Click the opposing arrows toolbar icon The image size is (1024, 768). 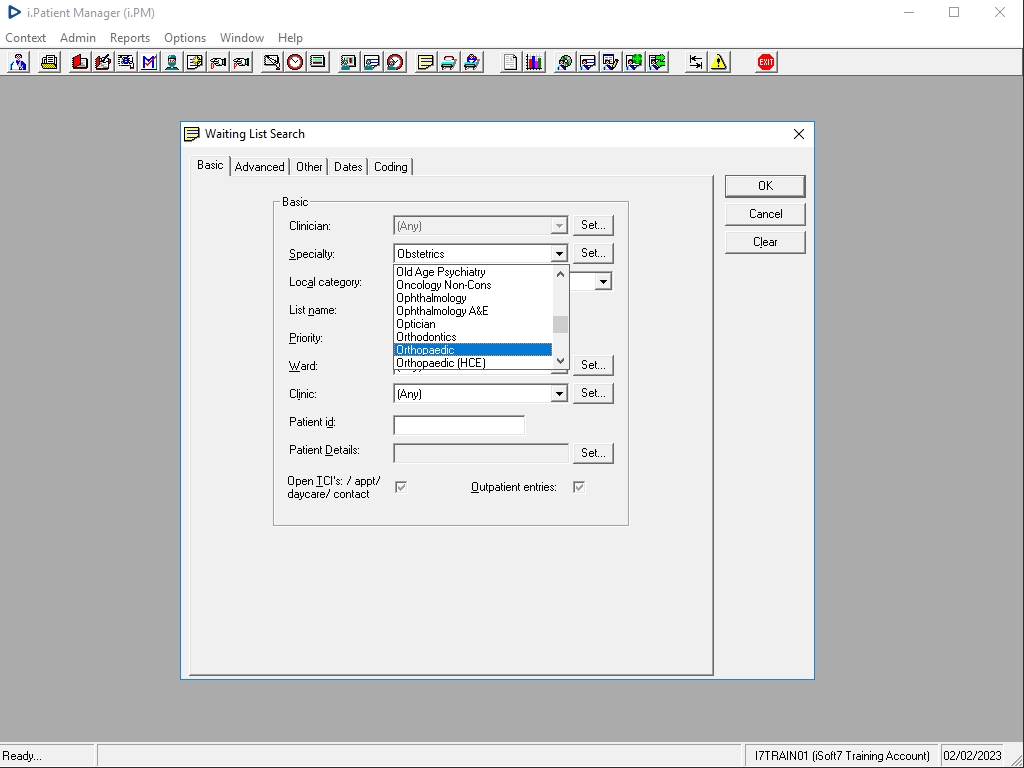click(x=696, y=62)
